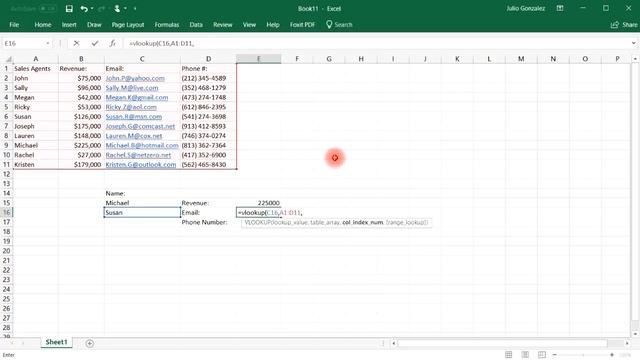
Task: Select the Sheet1 tab
Action: pyautogui.click(x=56, y=342)
